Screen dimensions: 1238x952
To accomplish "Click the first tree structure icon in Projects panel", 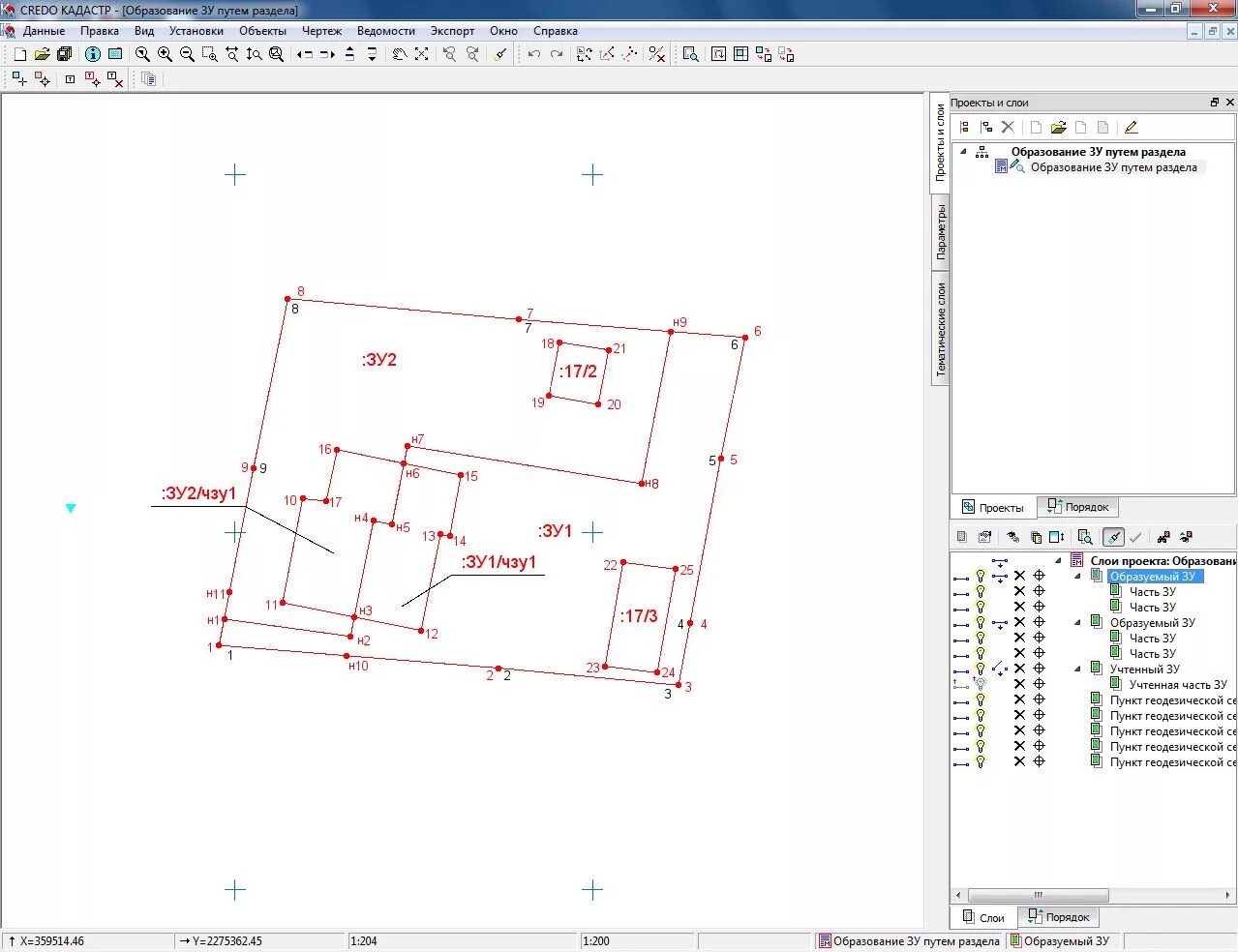I will pyautogui.click(x=964, y=127).
